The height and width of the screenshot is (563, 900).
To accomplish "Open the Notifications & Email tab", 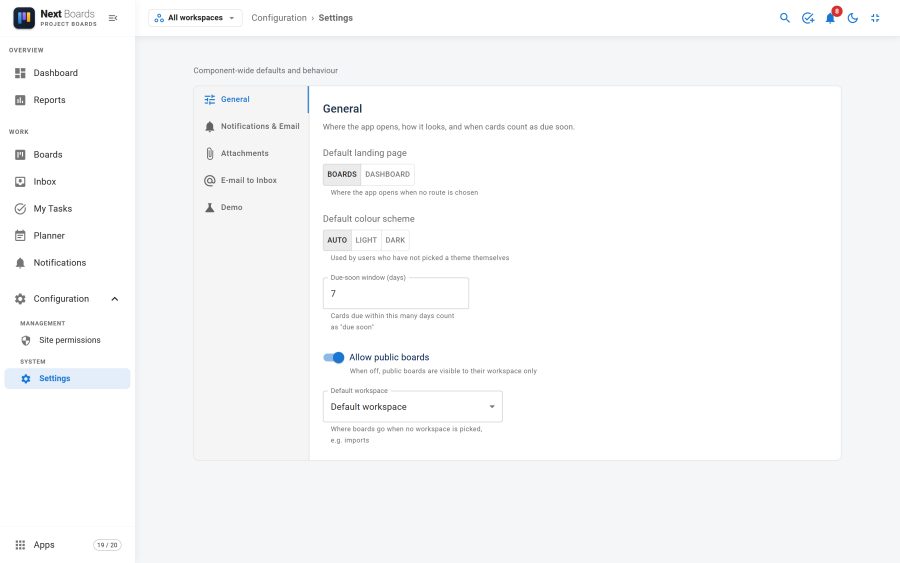I will 251,126.
